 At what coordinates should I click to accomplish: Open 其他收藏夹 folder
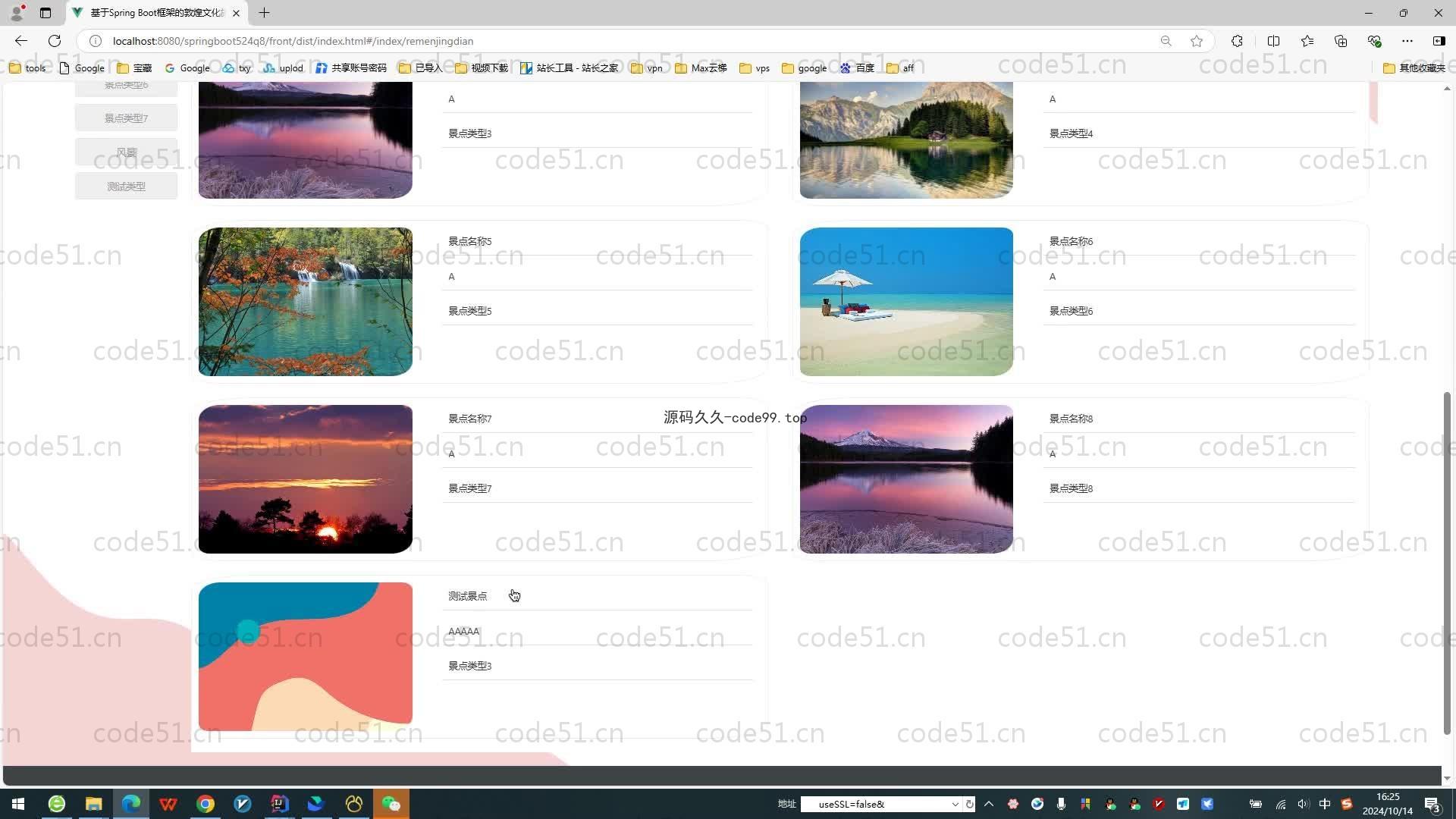(1414, 68)
